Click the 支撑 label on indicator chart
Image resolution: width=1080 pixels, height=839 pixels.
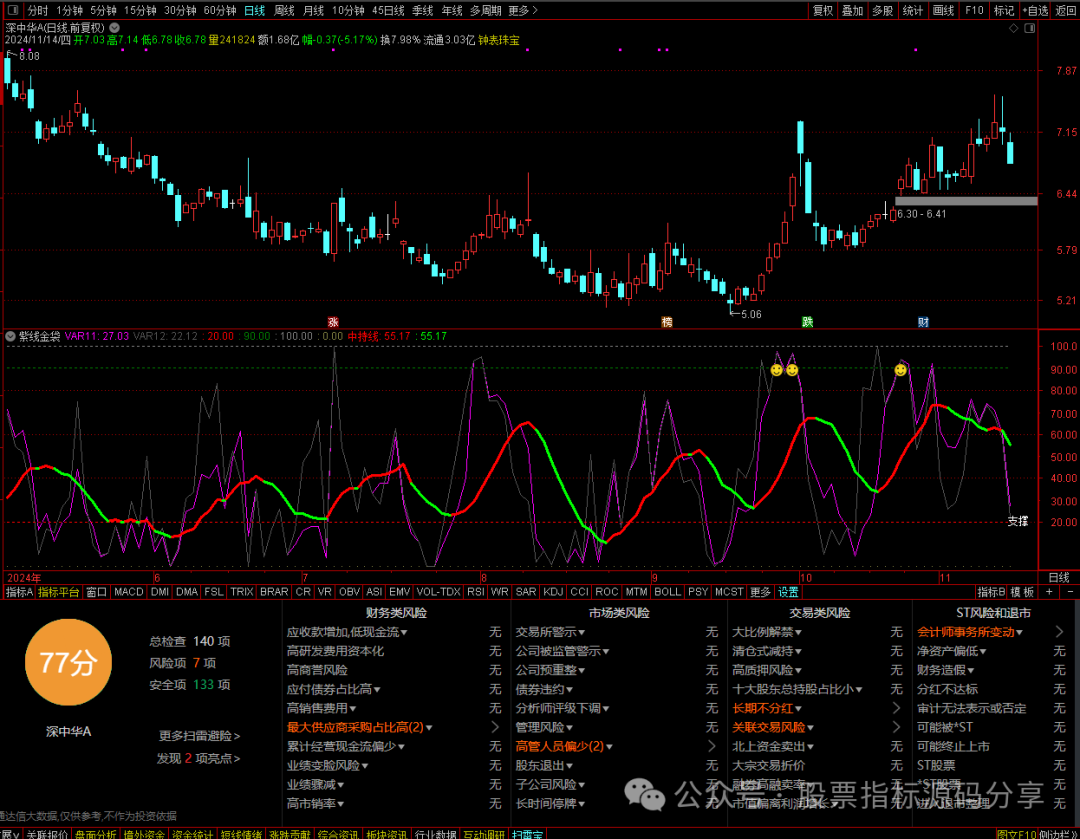[x=1018, y=521]
